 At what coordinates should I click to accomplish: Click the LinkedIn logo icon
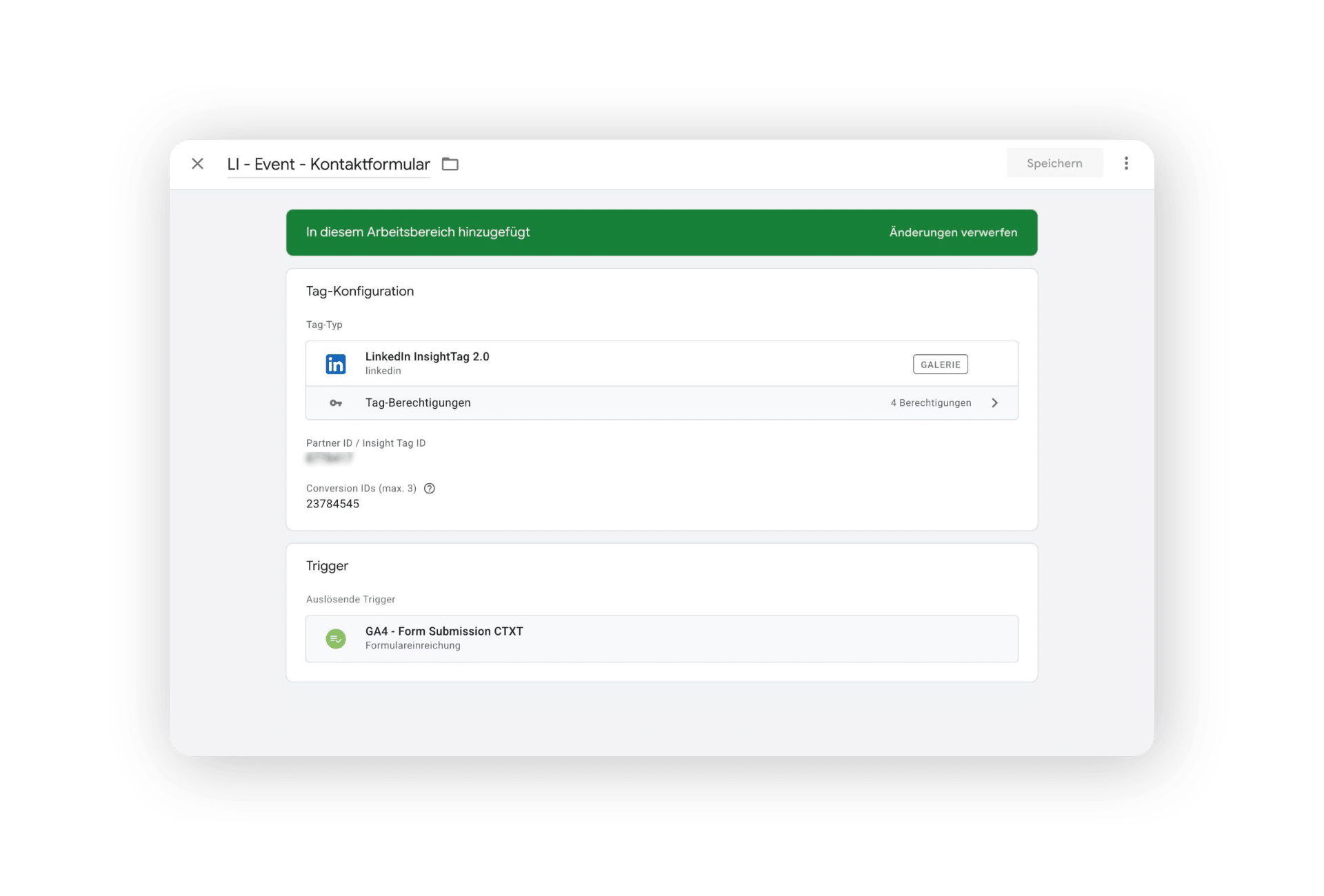[x=336, y=364]
